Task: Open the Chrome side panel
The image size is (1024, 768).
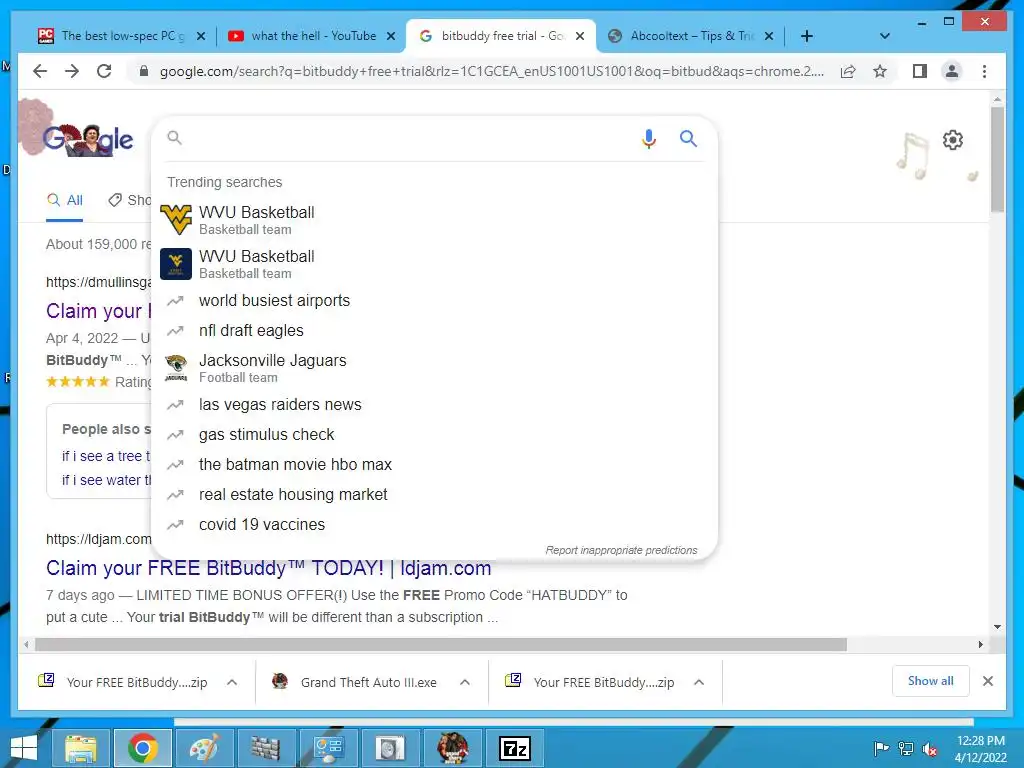Action: [920, 71]
